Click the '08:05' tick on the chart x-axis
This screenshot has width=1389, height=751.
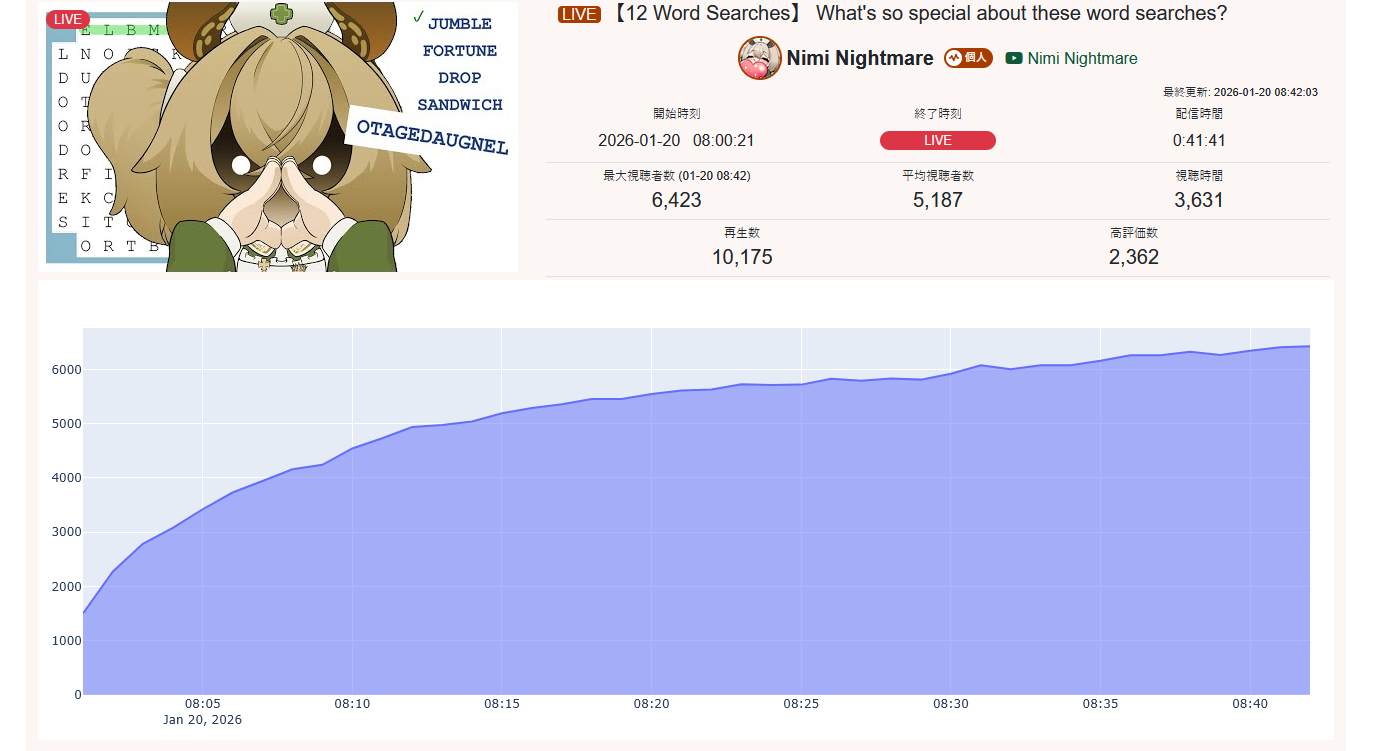202,704
